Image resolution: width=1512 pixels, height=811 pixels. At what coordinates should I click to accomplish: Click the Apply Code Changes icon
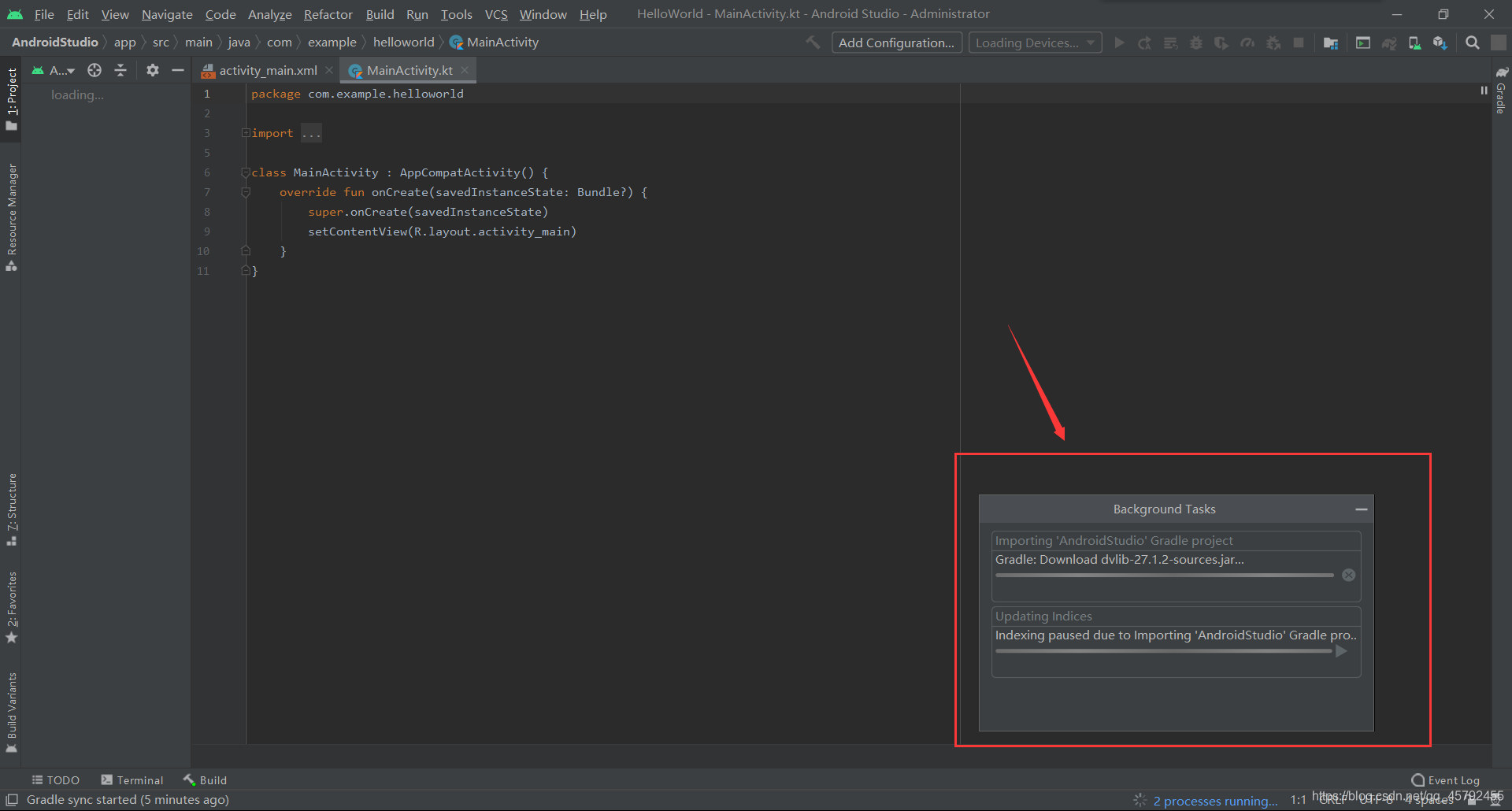pos(1171,43)
